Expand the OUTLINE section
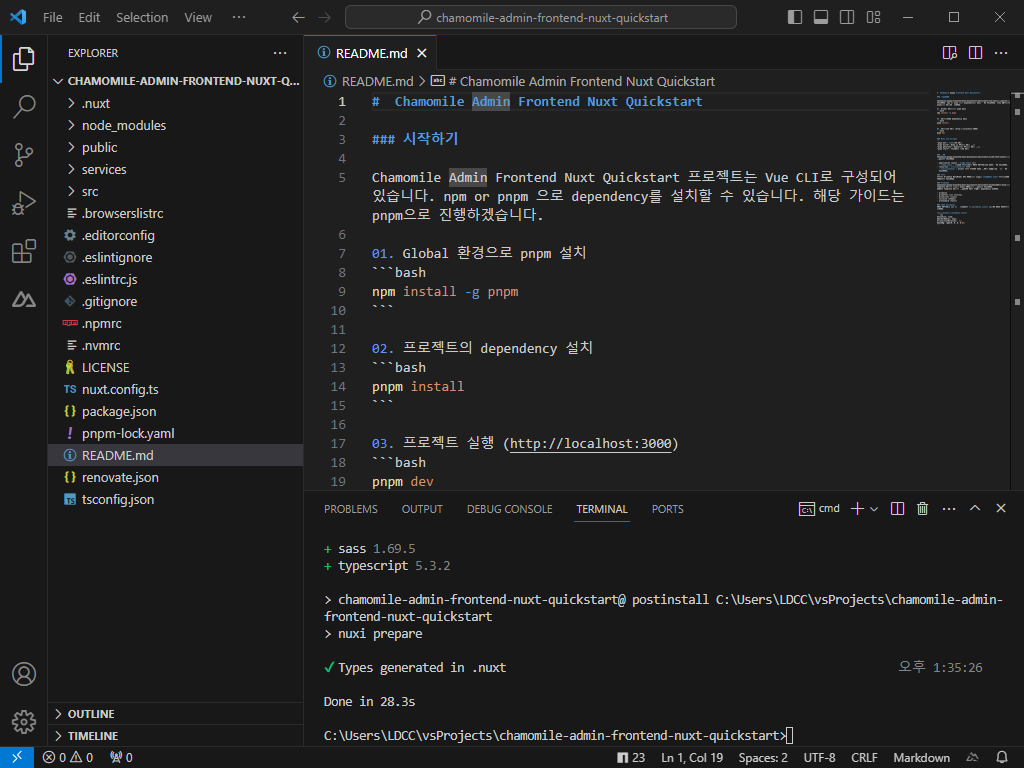This screenshot has height=768, width=1024. (175, 714)
